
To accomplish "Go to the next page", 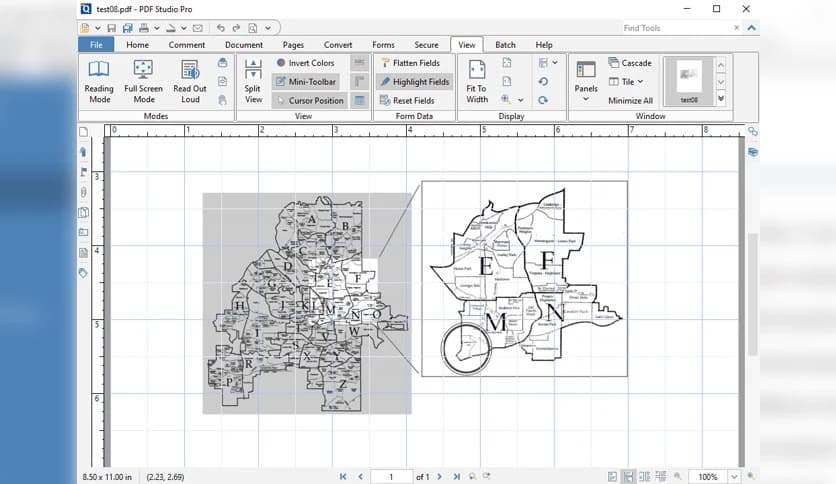I will 439,477.
